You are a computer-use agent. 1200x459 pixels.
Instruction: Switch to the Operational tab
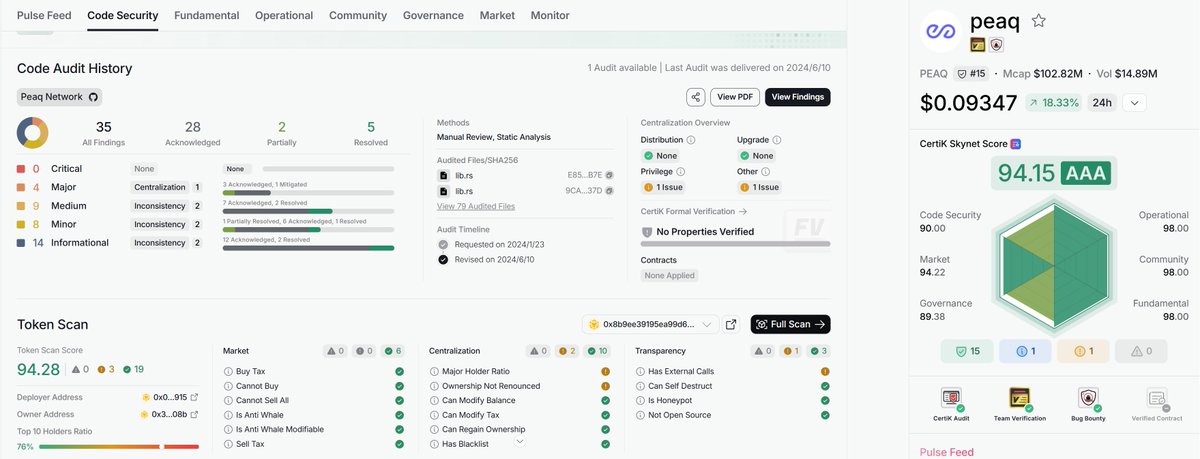(284, 16)
